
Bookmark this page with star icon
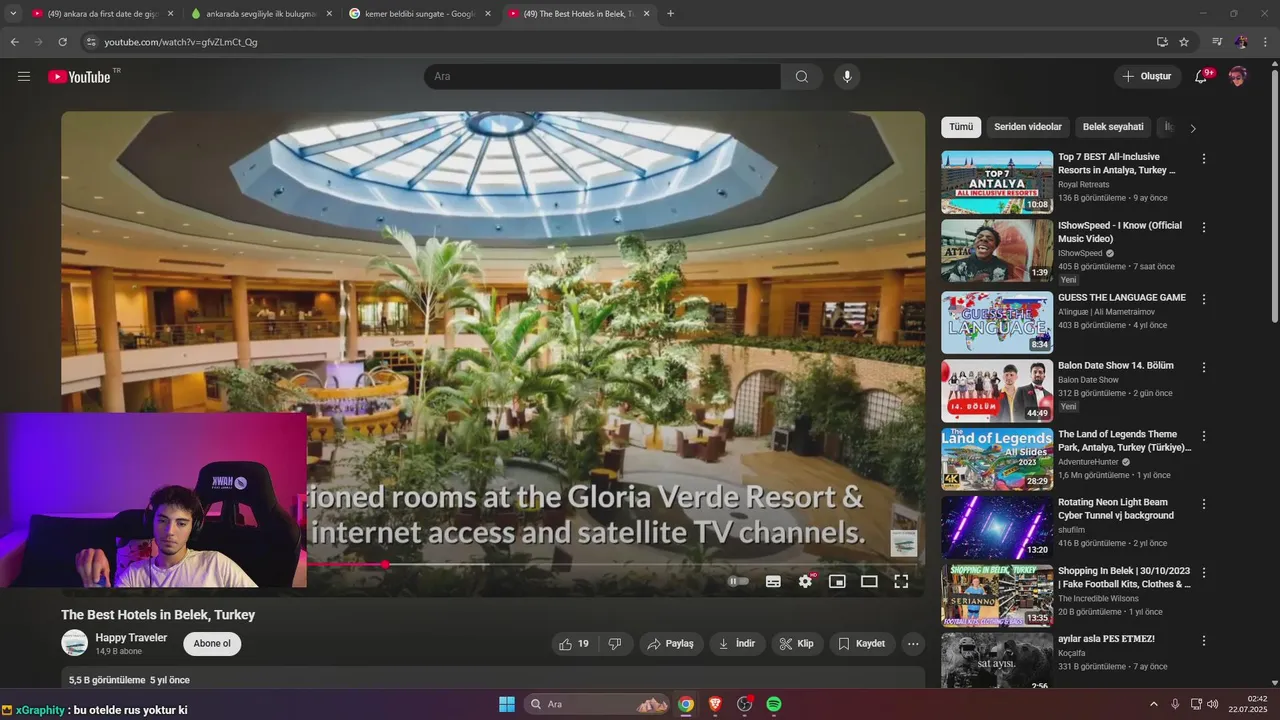[1184, 42]
